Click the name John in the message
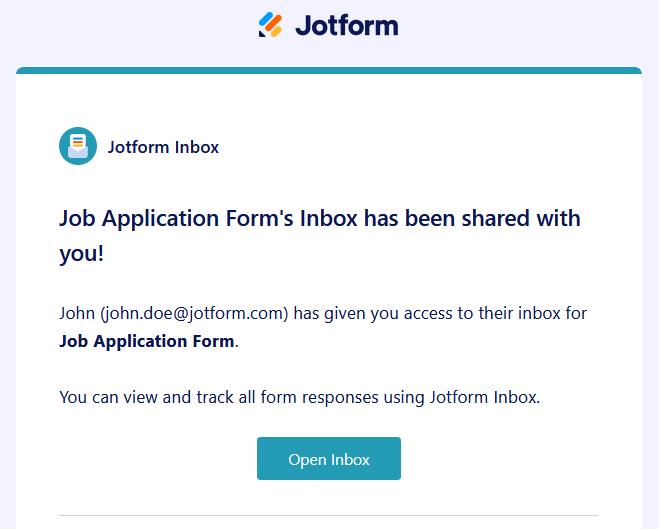Image resolution: width=659 pixels, height=529 pixels. pyautogui.click(x=77, y=313)
